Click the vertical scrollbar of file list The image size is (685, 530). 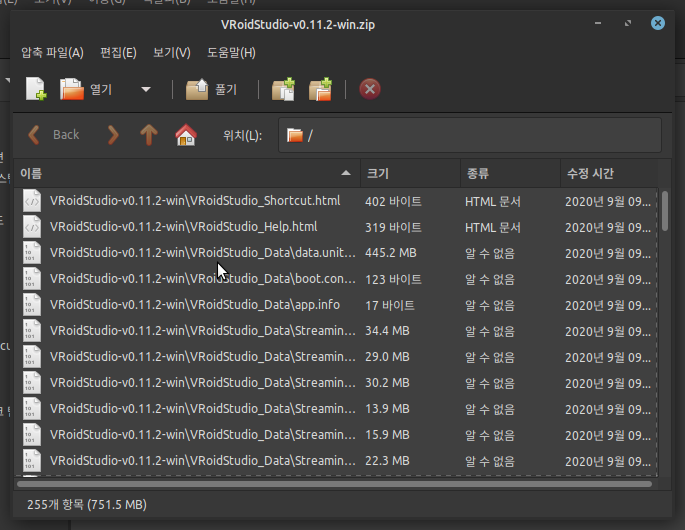(x=664, y=211)
